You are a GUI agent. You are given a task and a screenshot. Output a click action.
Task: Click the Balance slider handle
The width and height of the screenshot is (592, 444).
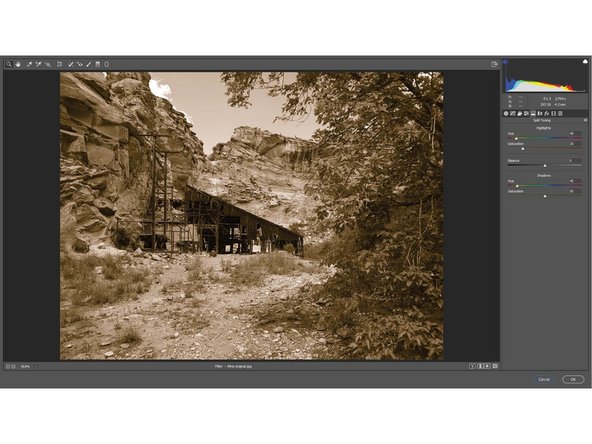pos(545,165)
